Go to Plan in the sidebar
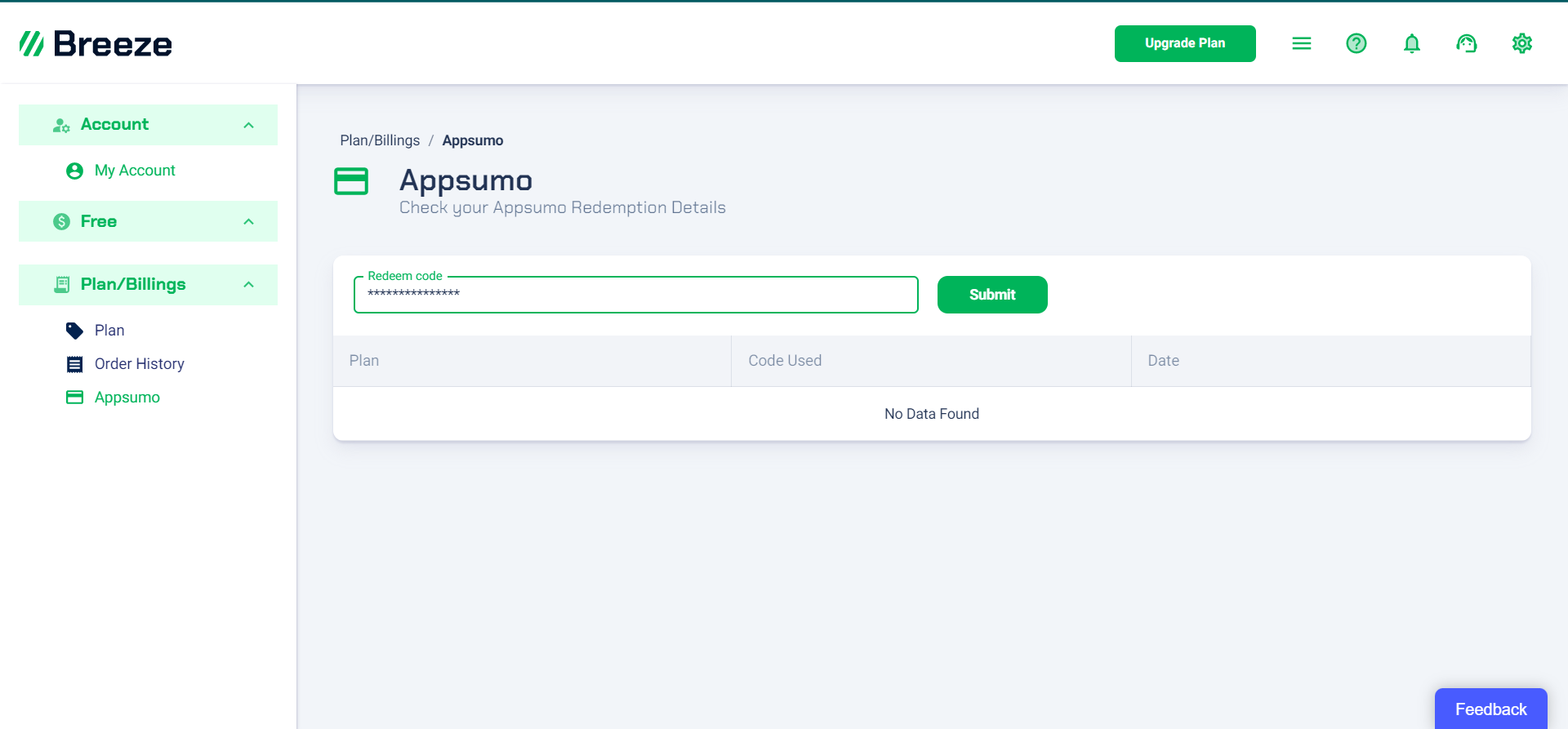The width and height of the screenshot is (1568, 729). pos(109,331)
